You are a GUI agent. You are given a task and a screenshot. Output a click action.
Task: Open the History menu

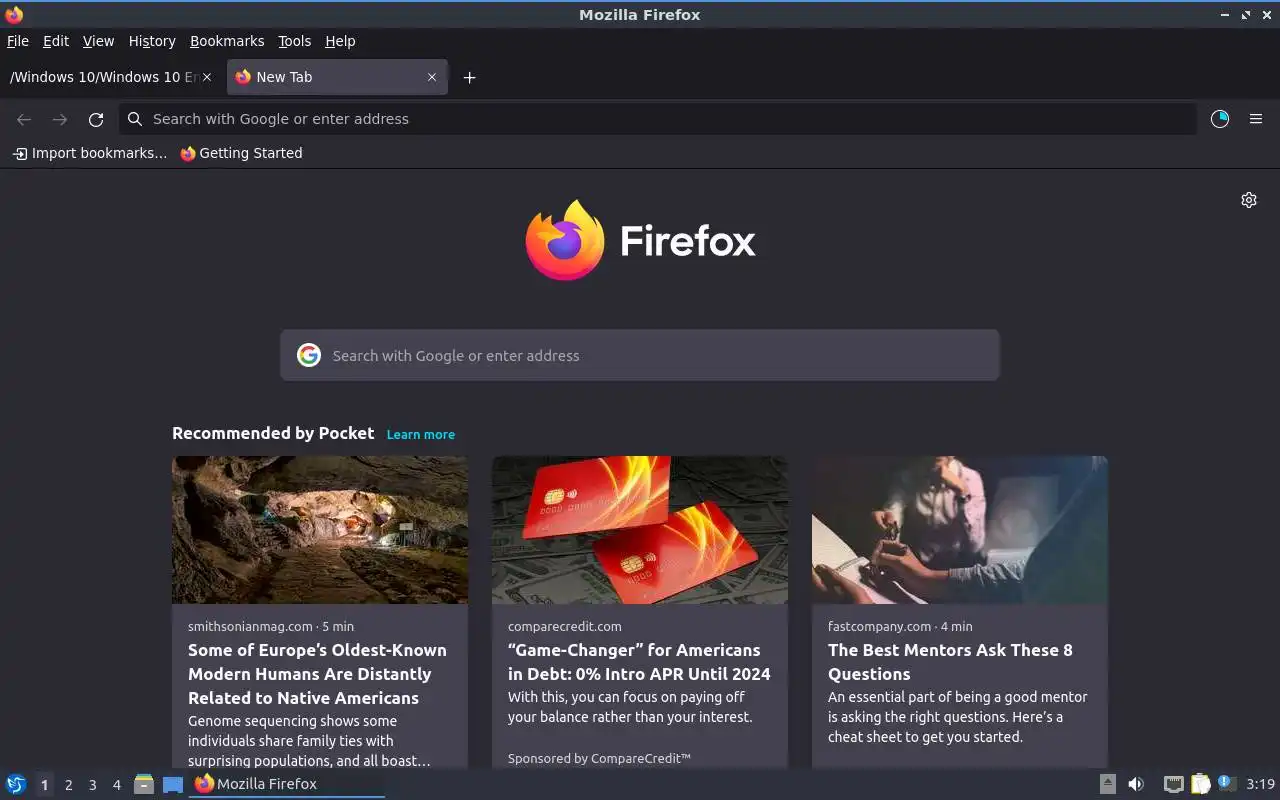tap(152, 41)
